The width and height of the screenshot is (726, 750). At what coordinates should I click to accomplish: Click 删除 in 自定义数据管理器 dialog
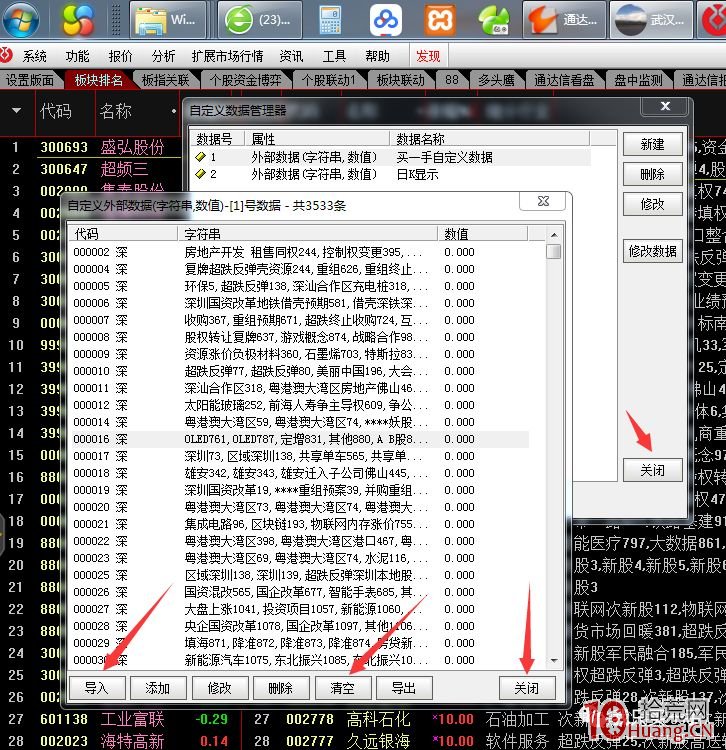tap(652, 174)
